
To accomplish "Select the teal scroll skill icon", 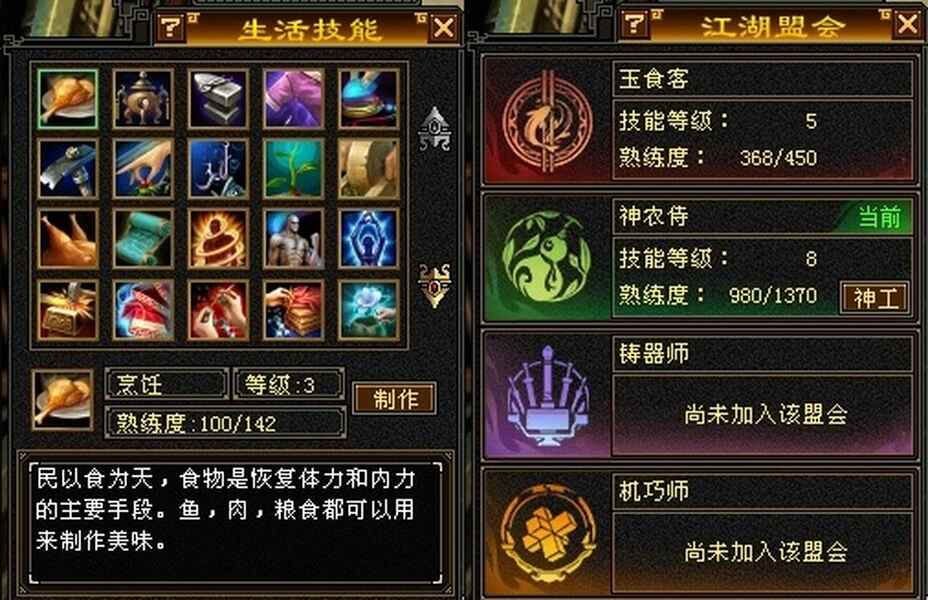I will [x=143, y=239].
